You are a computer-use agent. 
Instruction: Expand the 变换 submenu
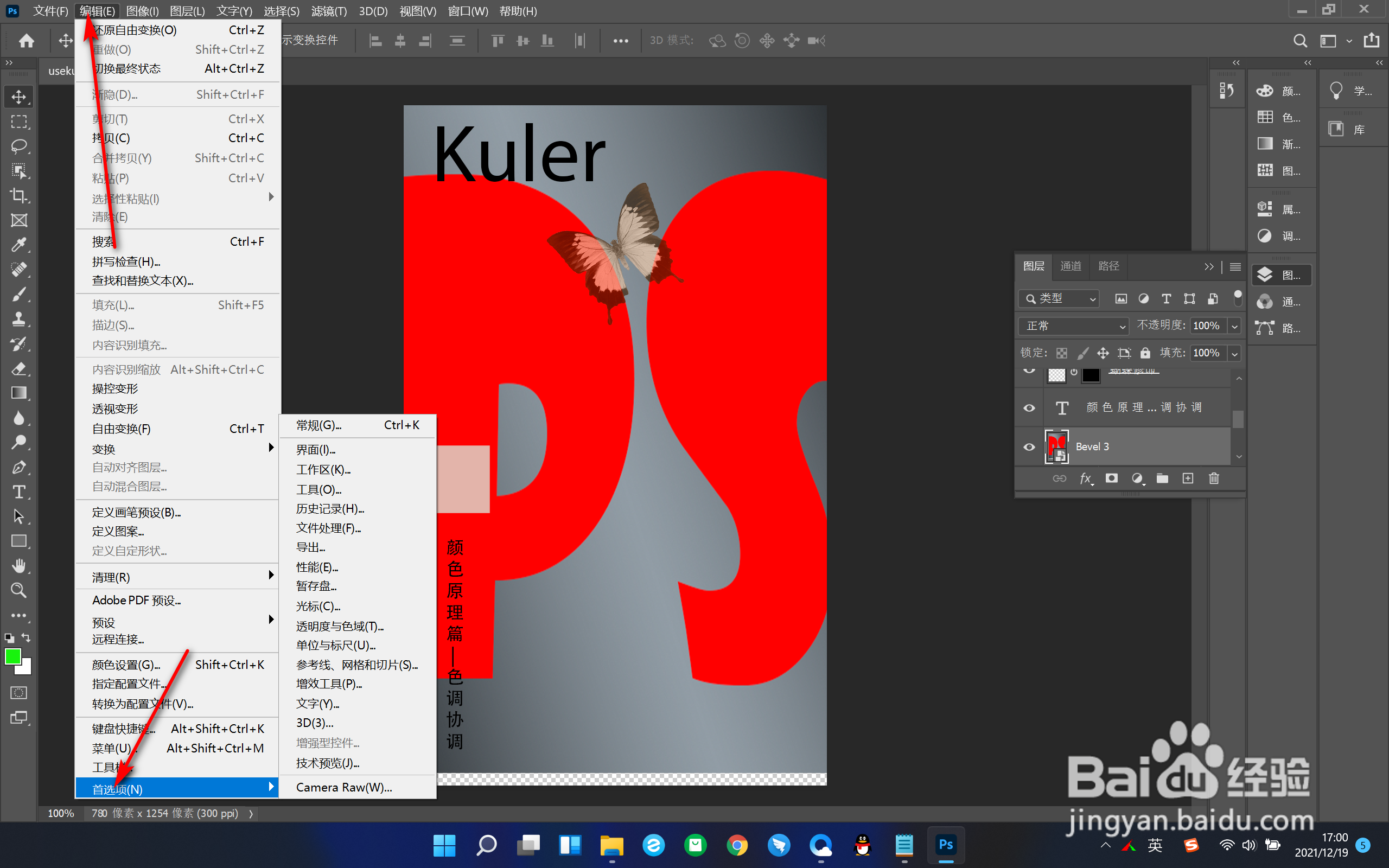coord(177,449)
